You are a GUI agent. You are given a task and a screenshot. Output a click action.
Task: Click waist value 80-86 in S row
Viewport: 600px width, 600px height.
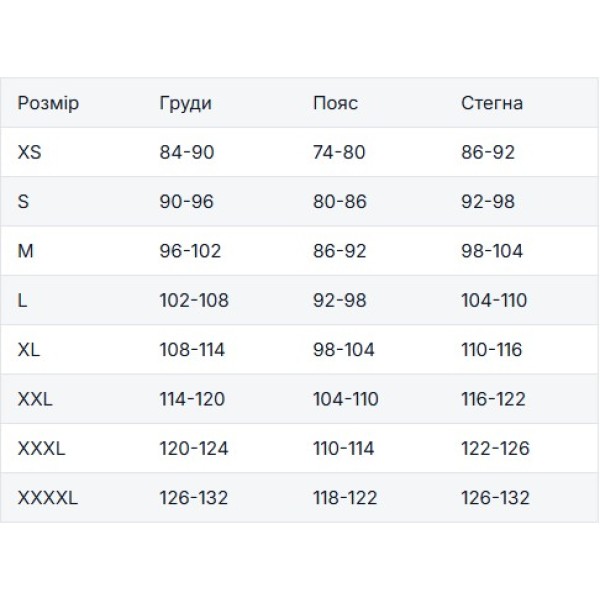[x=340, y=202]
